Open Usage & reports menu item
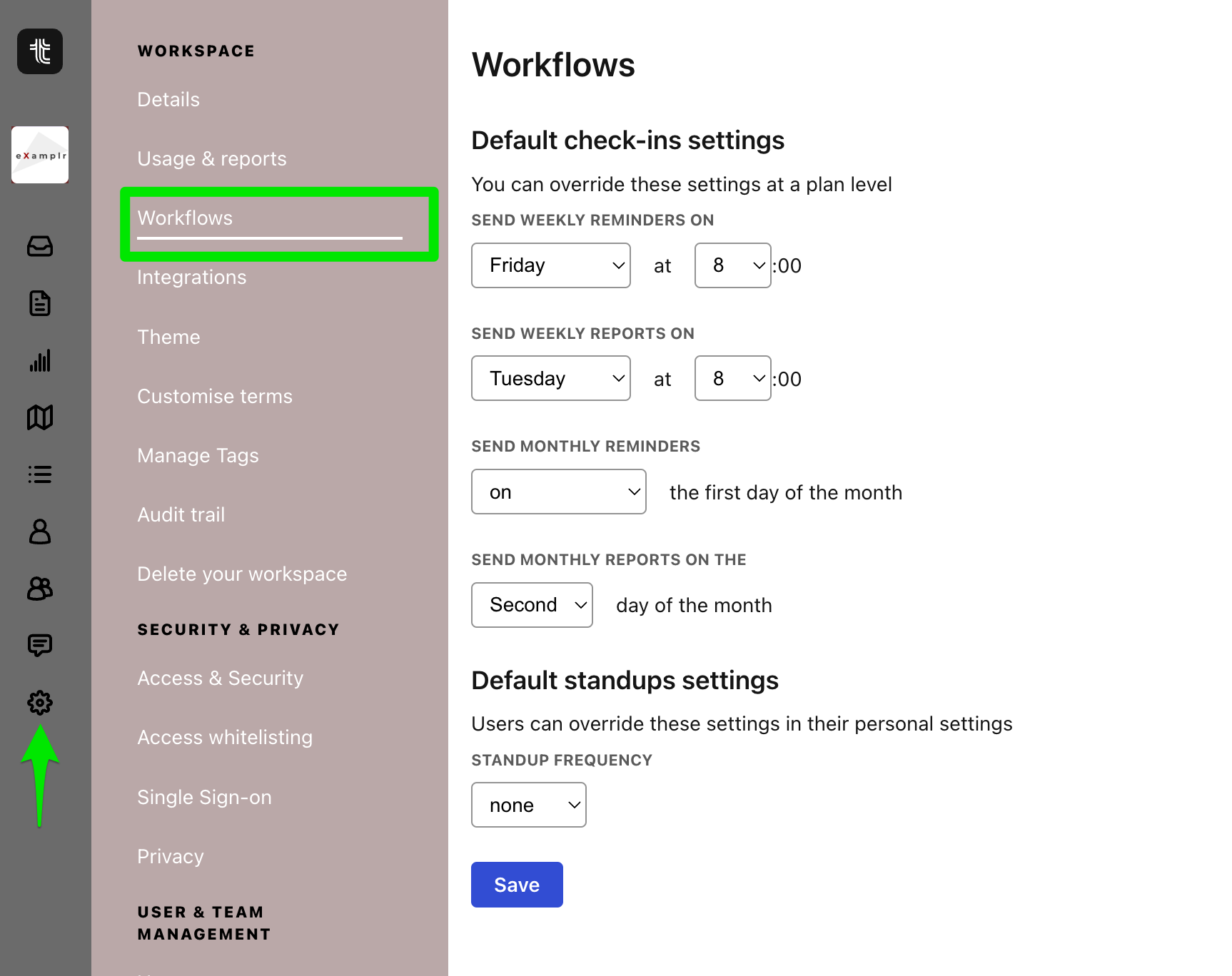 (x=211, y=158)
